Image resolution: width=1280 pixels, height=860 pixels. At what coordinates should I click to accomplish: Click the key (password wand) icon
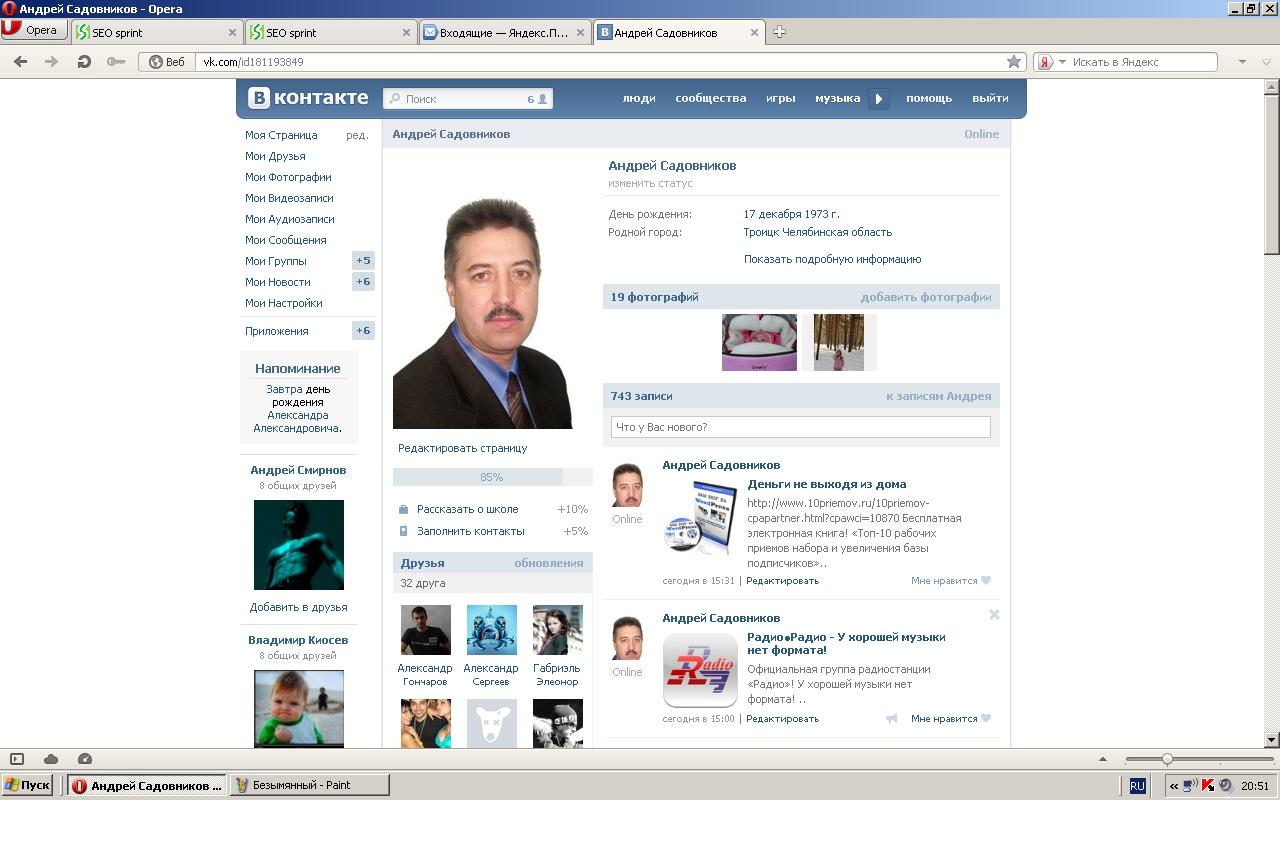click(x=116, y=62)
